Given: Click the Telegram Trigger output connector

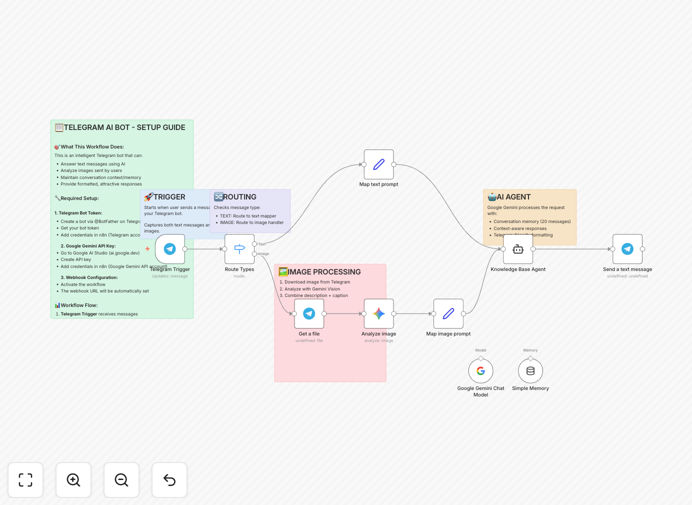Looking at the screenshot, I should [185, 249].
